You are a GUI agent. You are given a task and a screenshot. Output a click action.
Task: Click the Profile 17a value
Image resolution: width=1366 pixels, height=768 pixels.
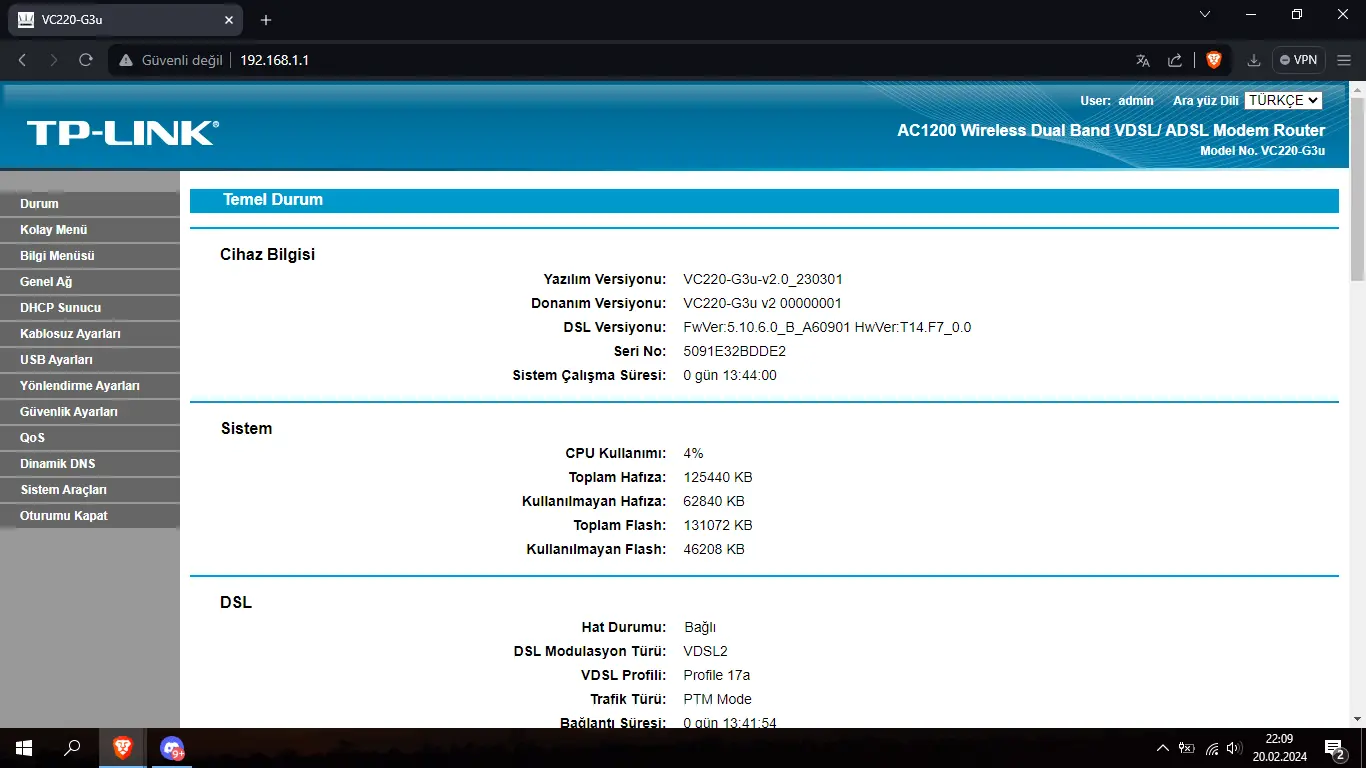717,675
